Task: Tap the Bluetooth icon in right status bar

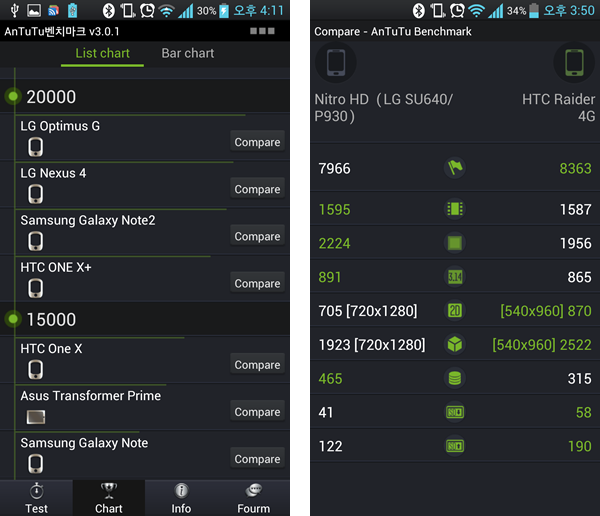Action: coord(418,10)
